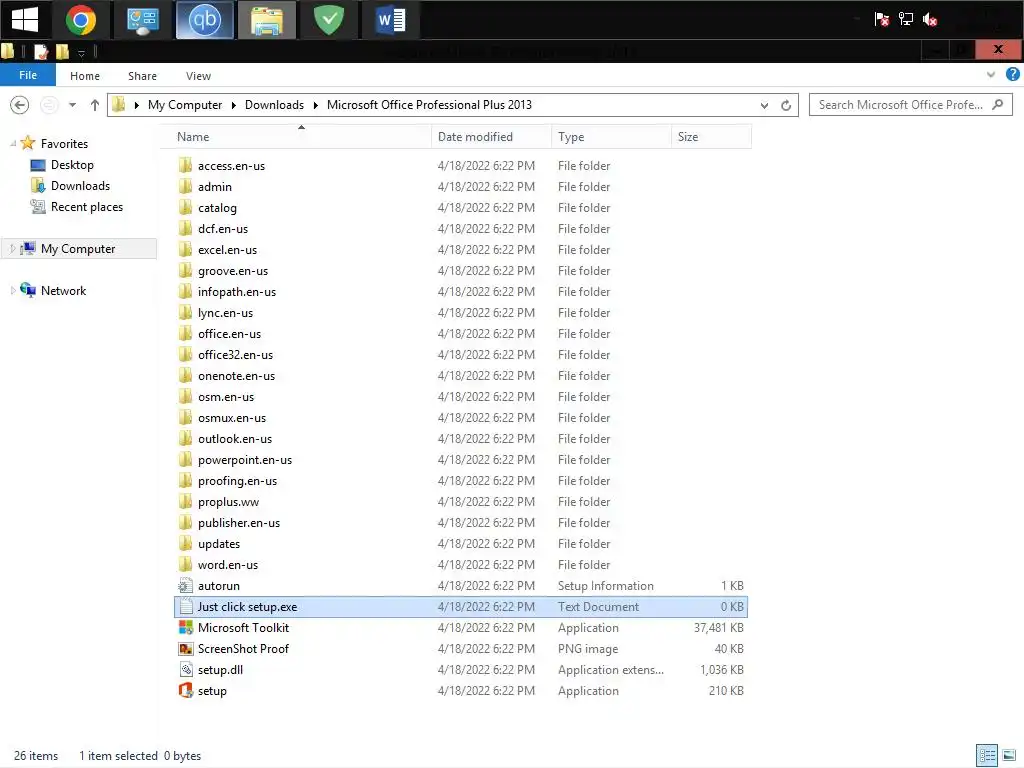Collapse the Favorites tree section
Viewport: 1024px width, 768px height.
(12, 143)
